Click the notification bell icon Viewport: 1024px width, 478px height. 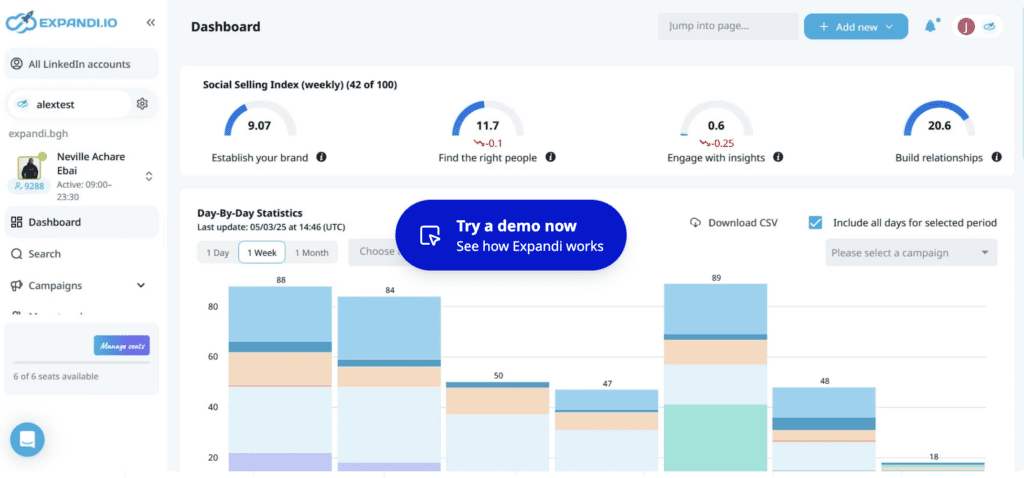click(931, 27)
